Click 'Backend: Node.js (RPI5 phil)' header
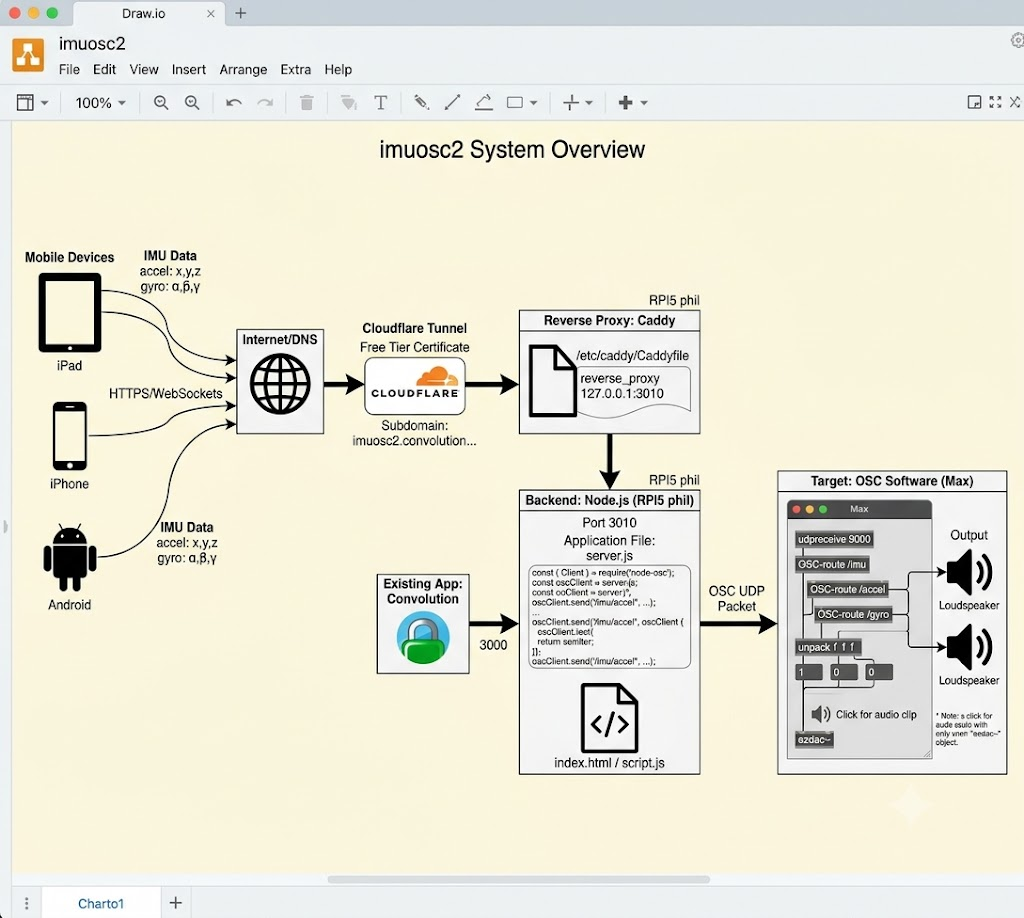The image size is (1024, 918). click(x=609, y=500)
